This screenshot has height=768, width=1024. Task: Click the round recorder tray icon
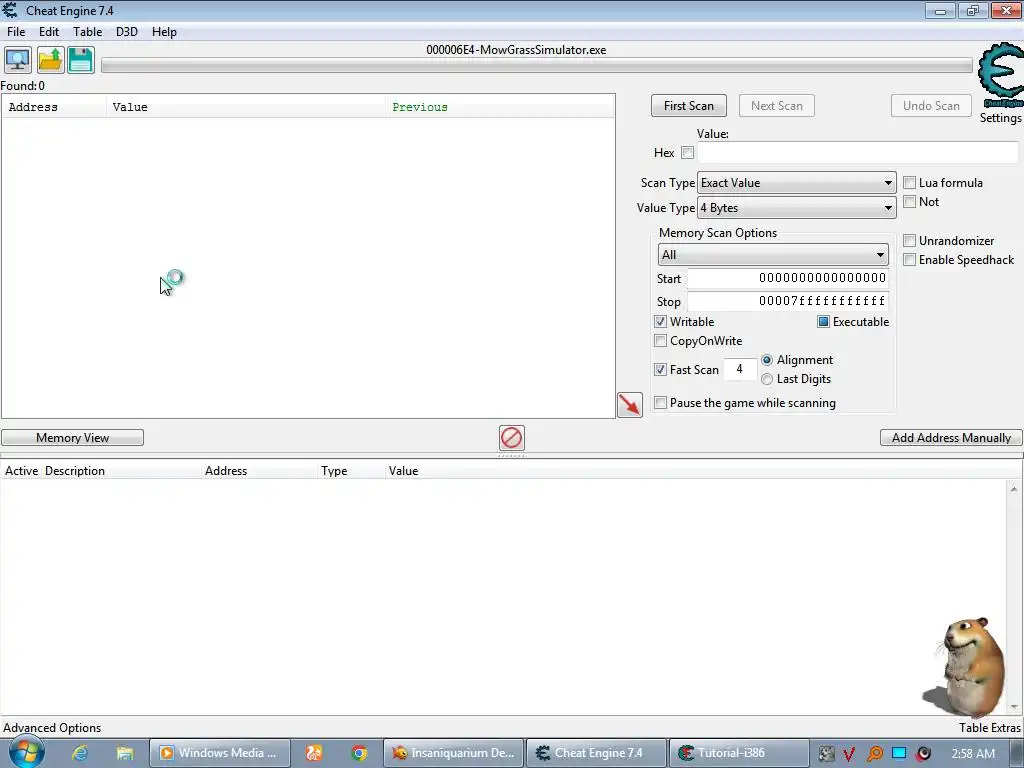[x=923, y=754]
